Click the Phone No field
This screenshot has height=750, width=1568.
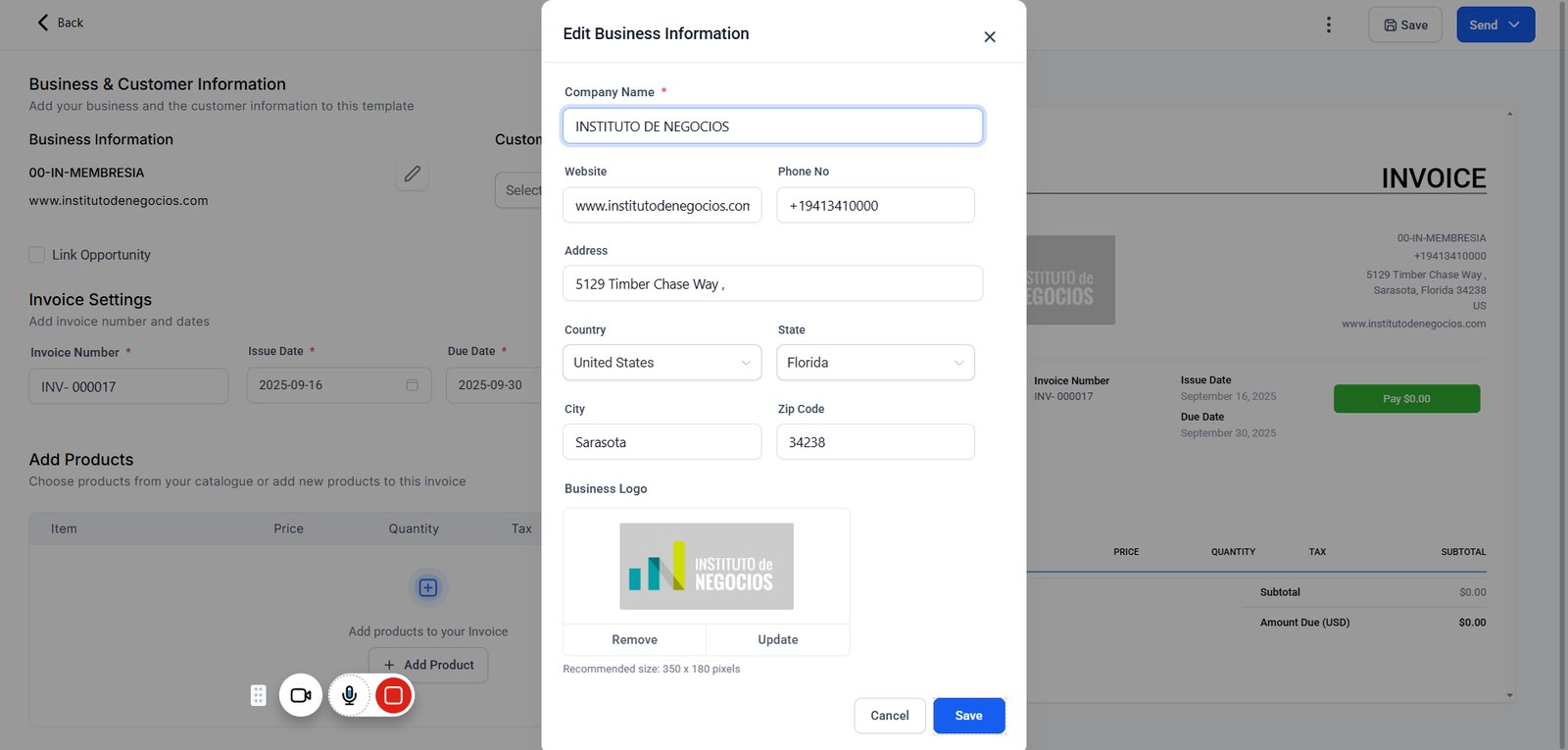876,206
